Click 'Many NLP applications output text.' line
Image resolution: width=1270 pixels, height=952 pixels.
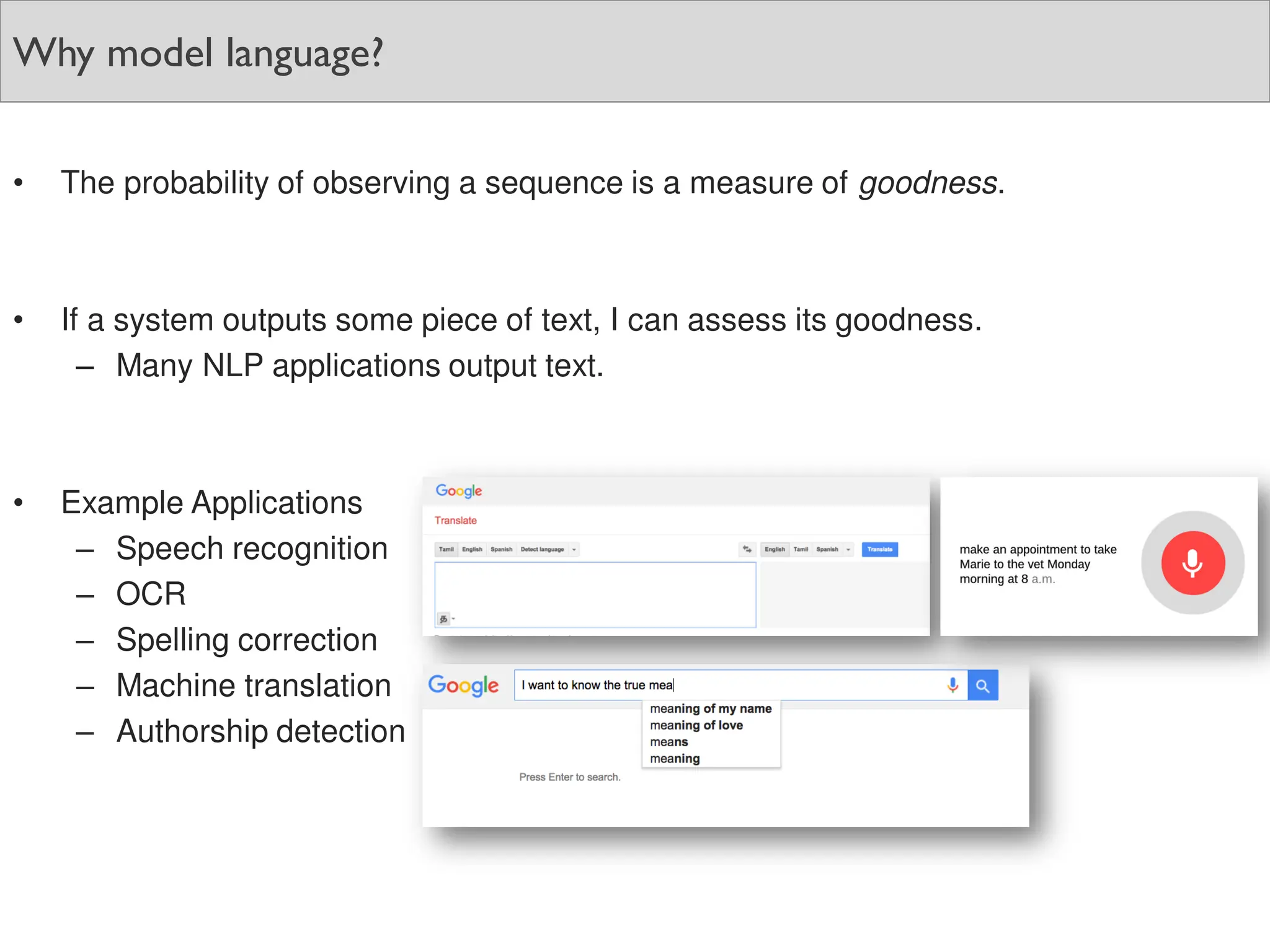point(360,366)
